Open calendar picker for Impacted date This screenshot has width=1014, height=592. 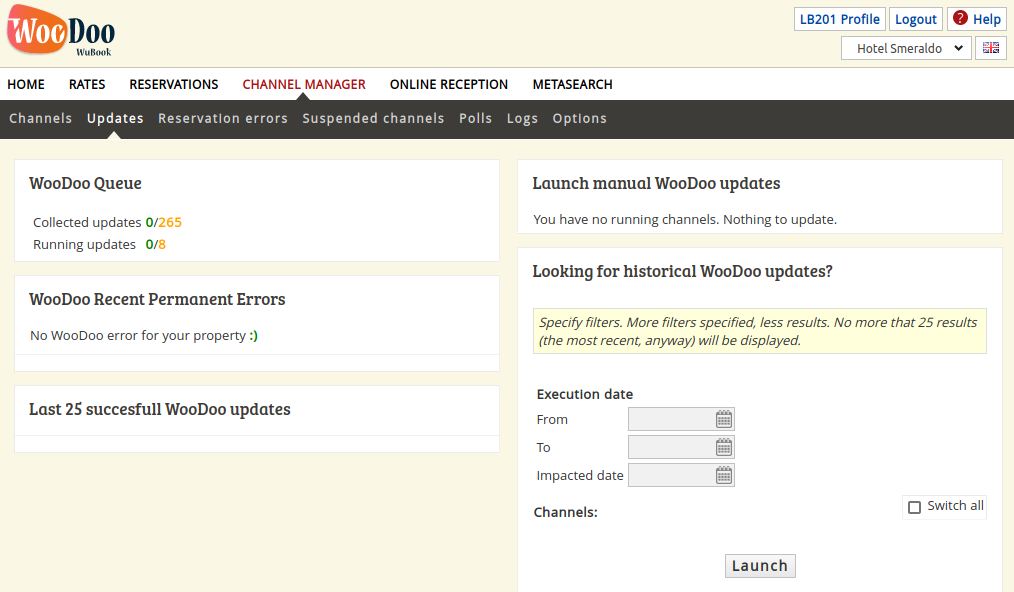point(724,476)
